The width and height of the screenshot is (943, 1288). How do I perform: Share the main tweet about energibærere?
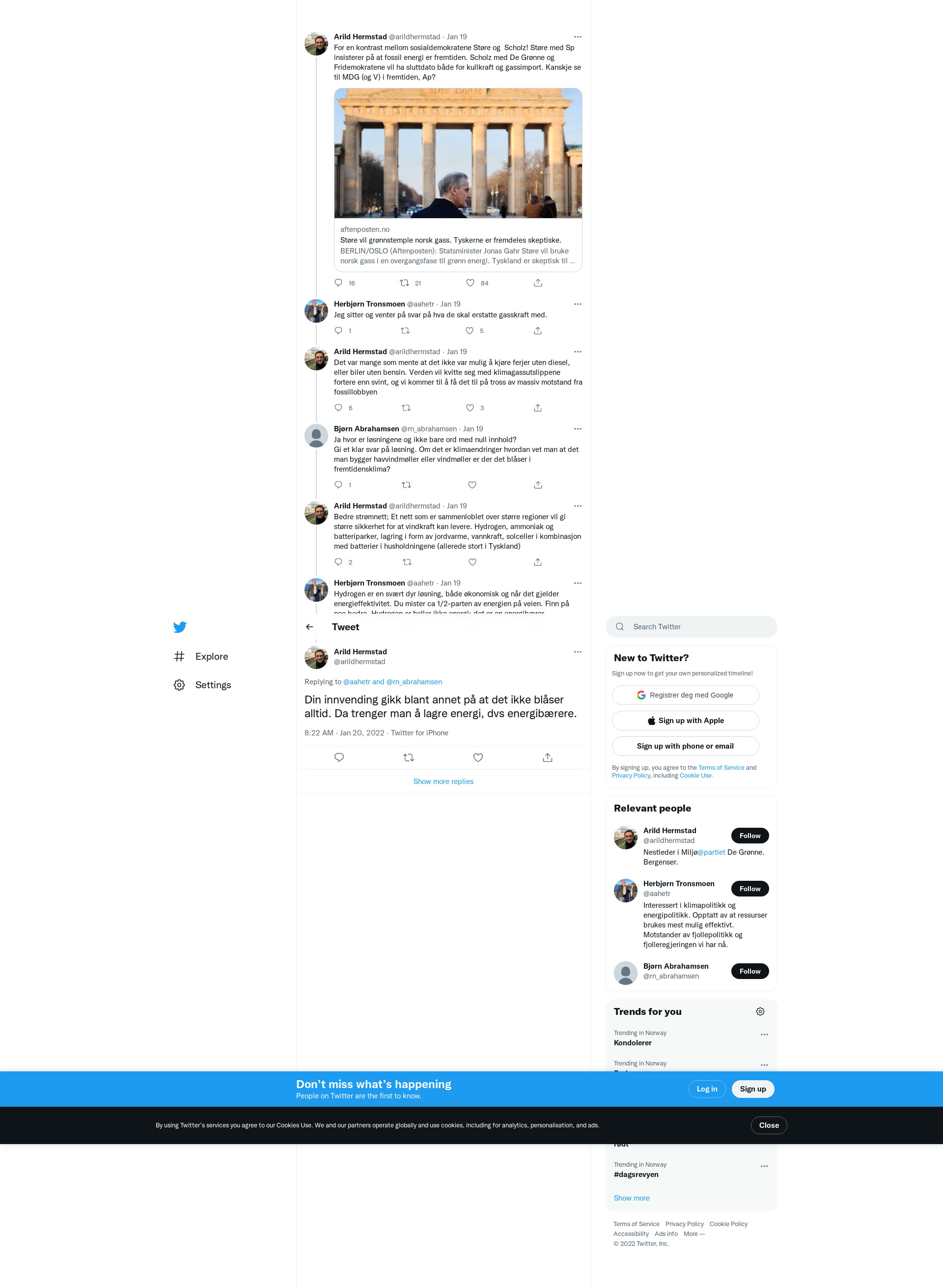pos(548,757)
